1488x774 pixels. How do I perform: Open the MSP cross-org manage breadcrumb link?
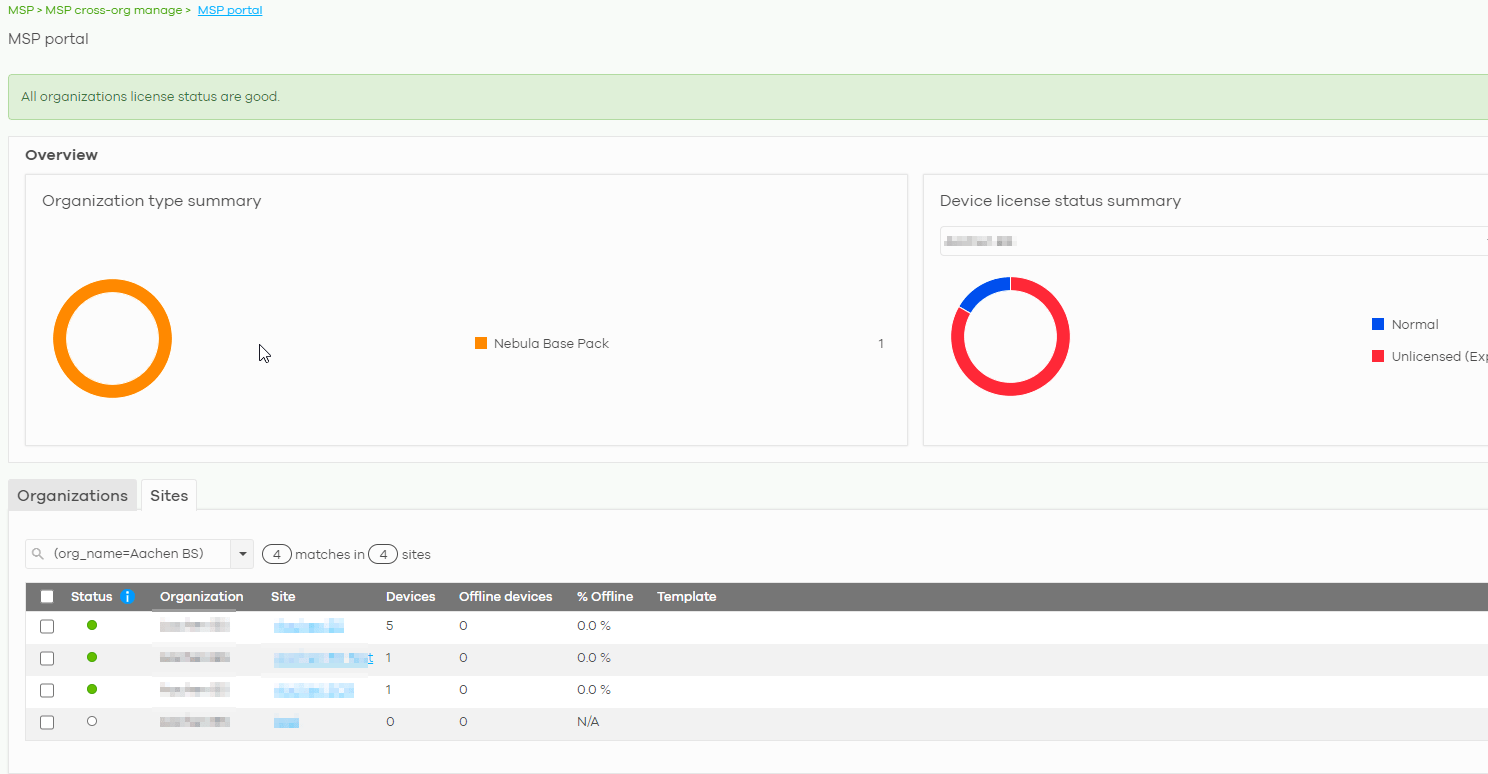click(x=113, y=9)
